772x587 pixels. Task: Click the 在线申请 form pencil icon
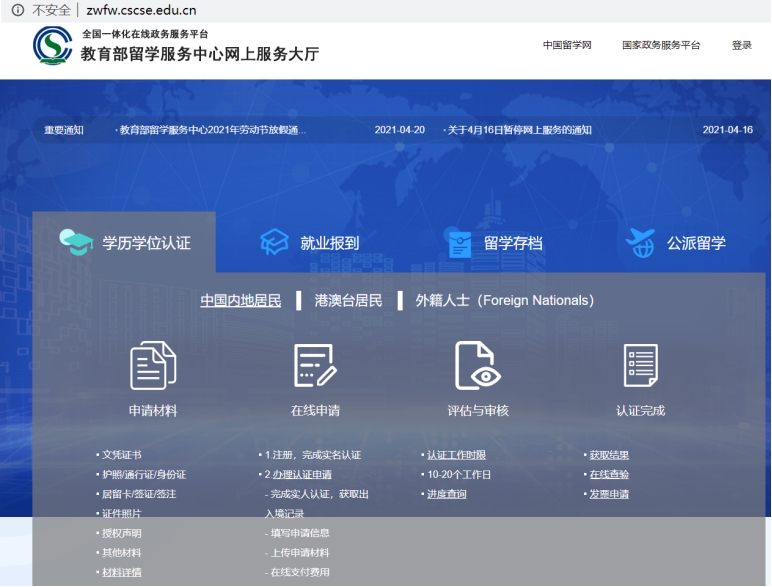click(315, 365)
